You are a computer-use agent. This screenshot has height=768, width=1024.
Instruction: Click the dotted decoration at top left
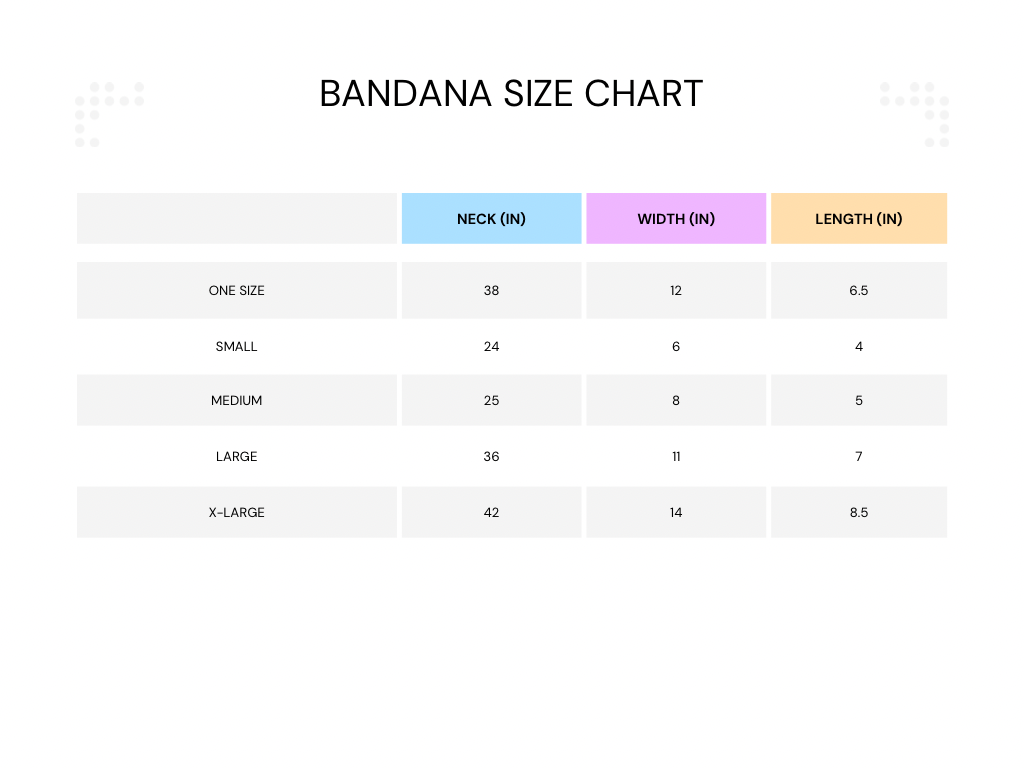coord(103,110)
